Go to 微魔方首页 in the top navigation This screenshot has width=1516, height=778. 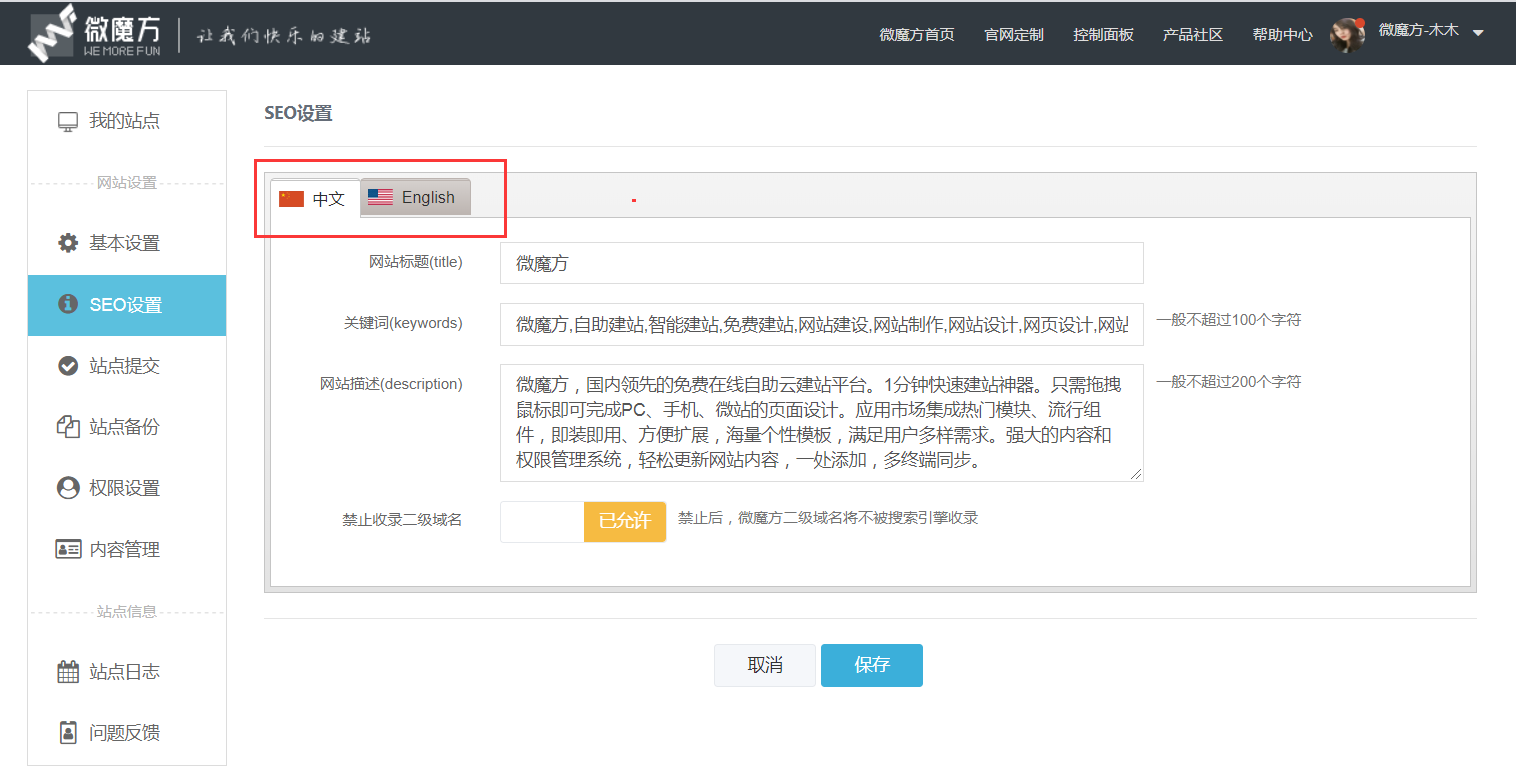click(917, 34)
